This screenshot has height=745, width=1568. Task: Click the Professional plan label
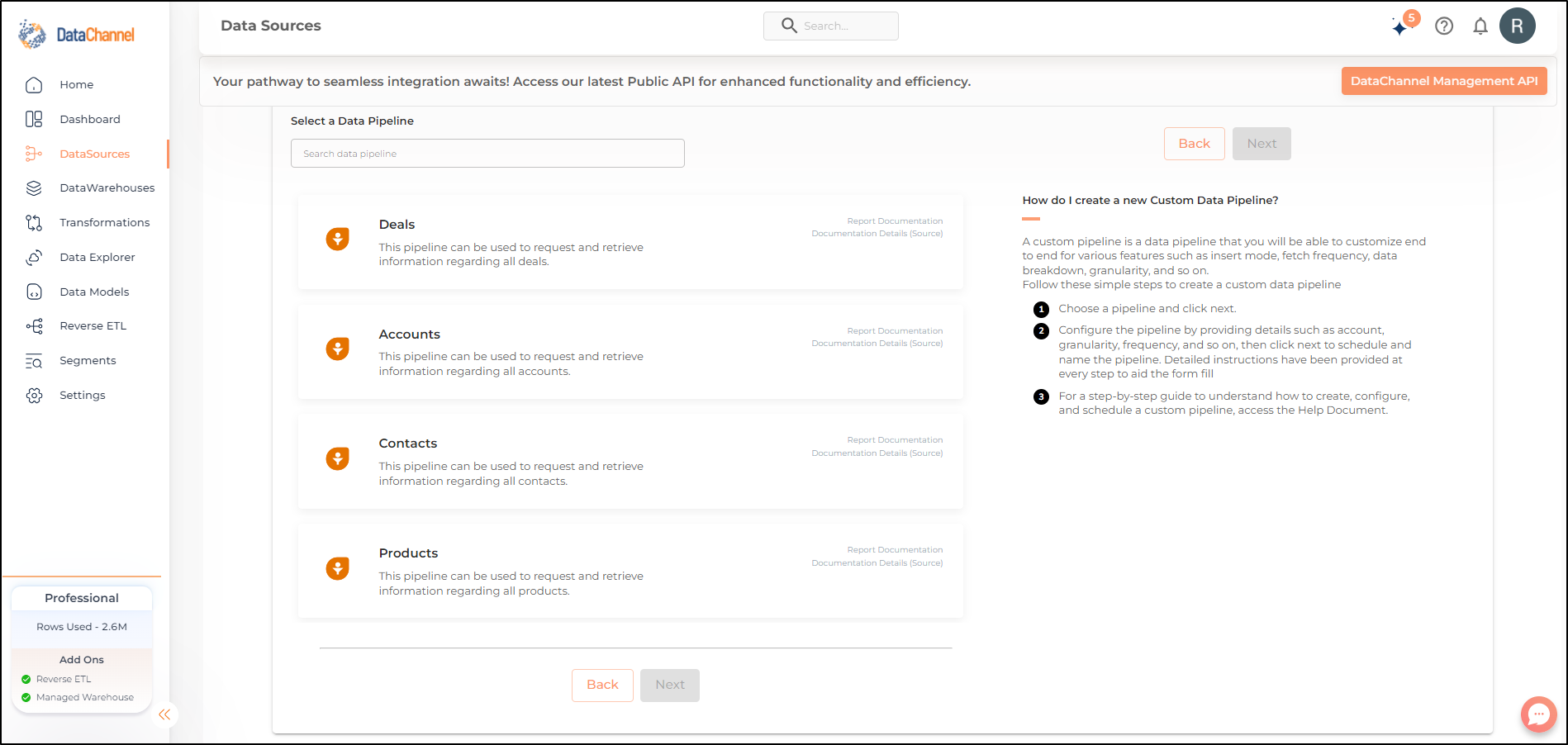click(x=82, y=598)
